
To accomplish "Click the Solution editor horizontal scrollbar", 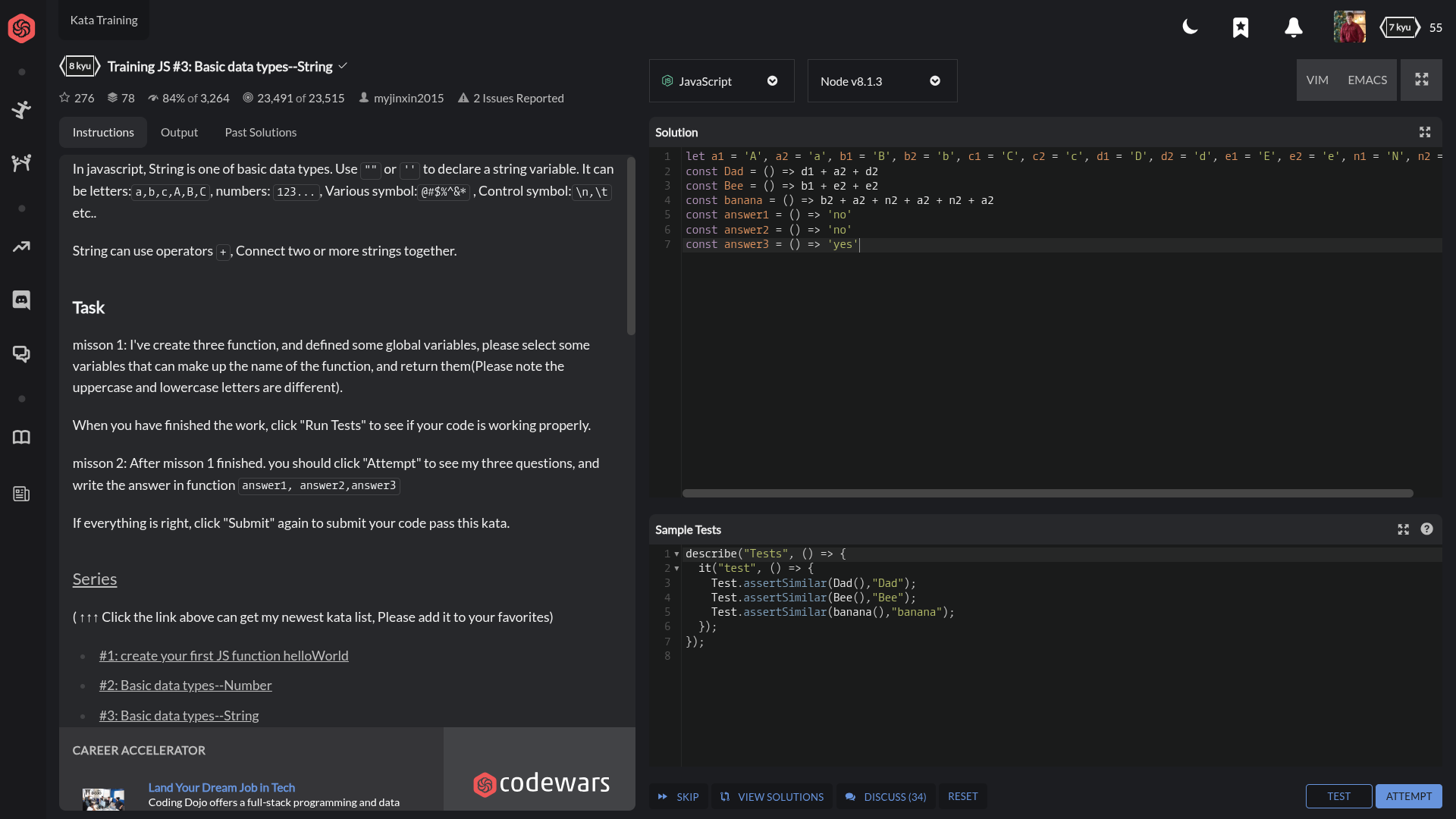I will tap(1046, 493).
